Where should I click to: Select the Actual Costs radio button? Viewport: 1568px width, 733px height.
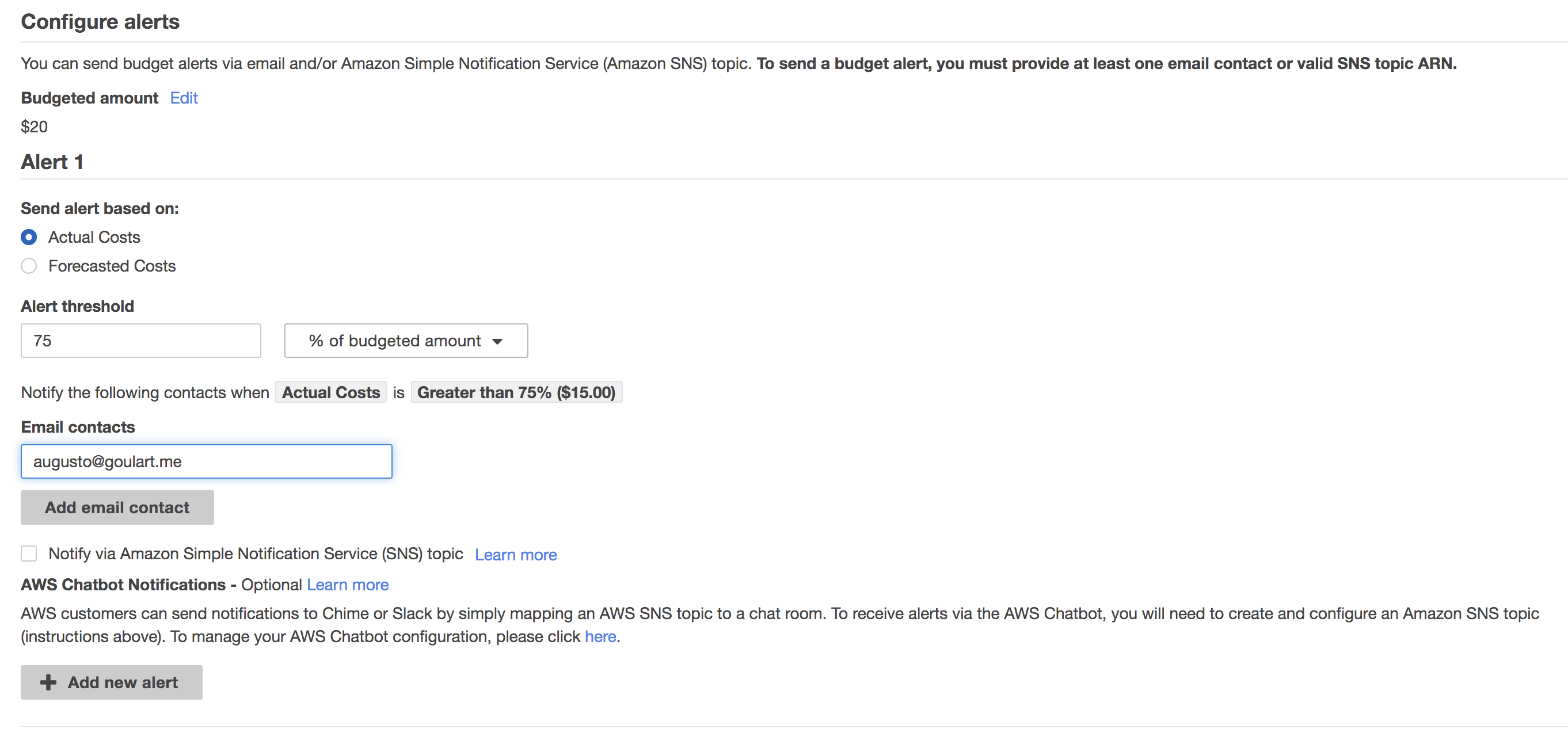pos(29,237)
